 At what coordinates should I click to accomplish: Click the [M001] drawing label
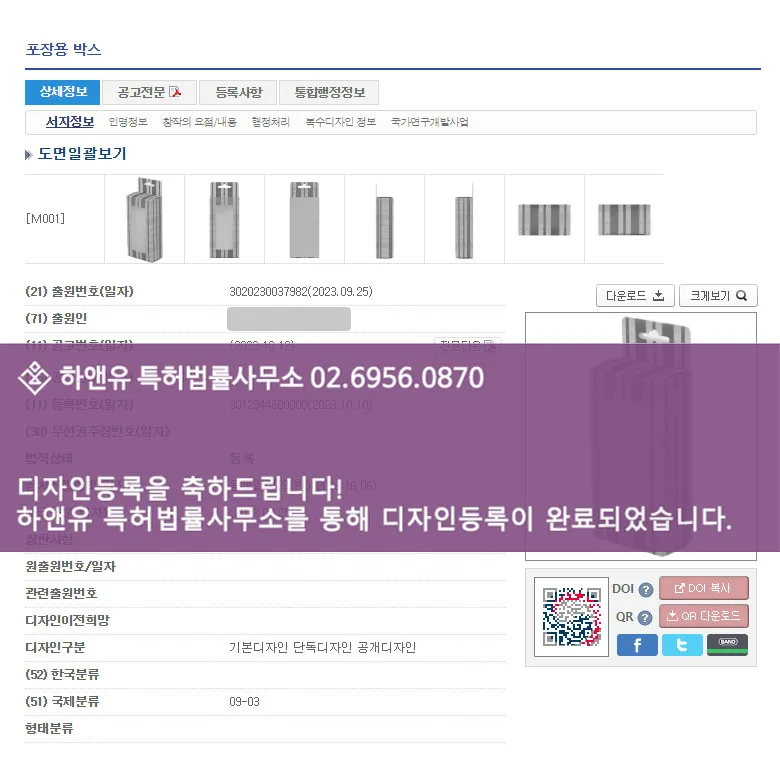[45, 218]
